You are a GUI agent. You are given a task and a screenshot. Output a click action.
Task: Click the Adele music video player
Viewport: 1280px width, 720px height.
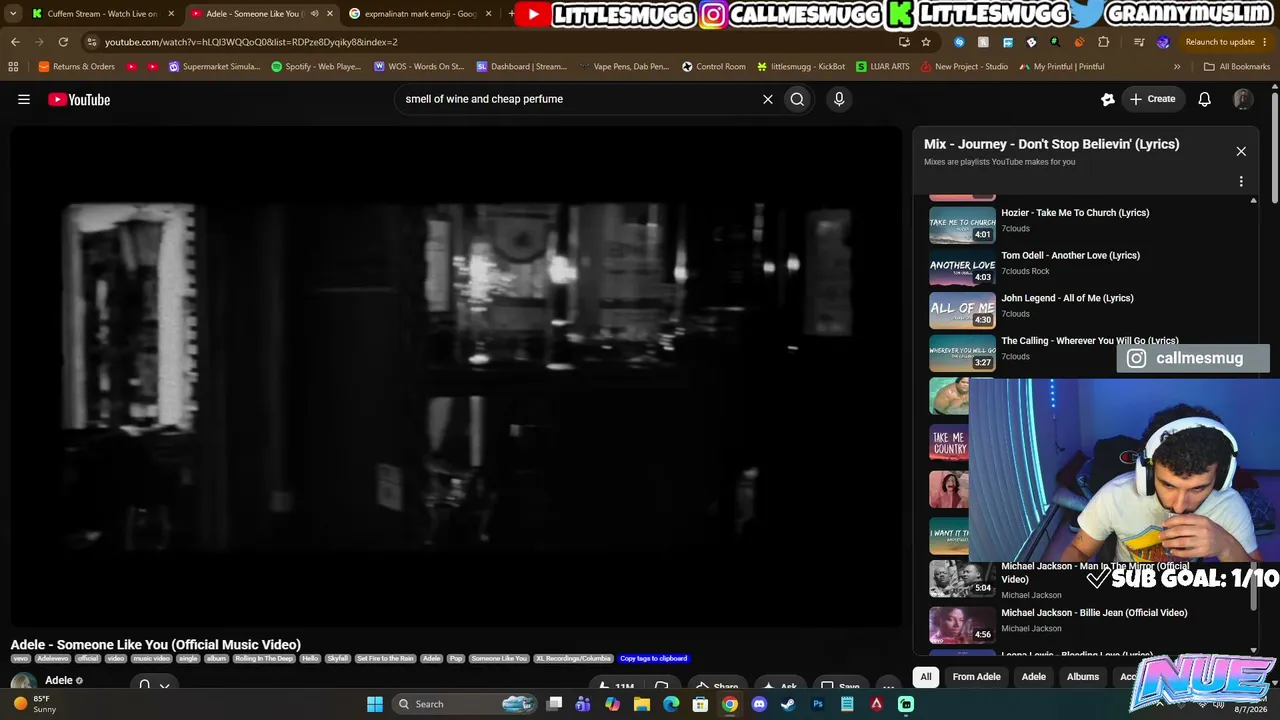(x=456, y=376)
